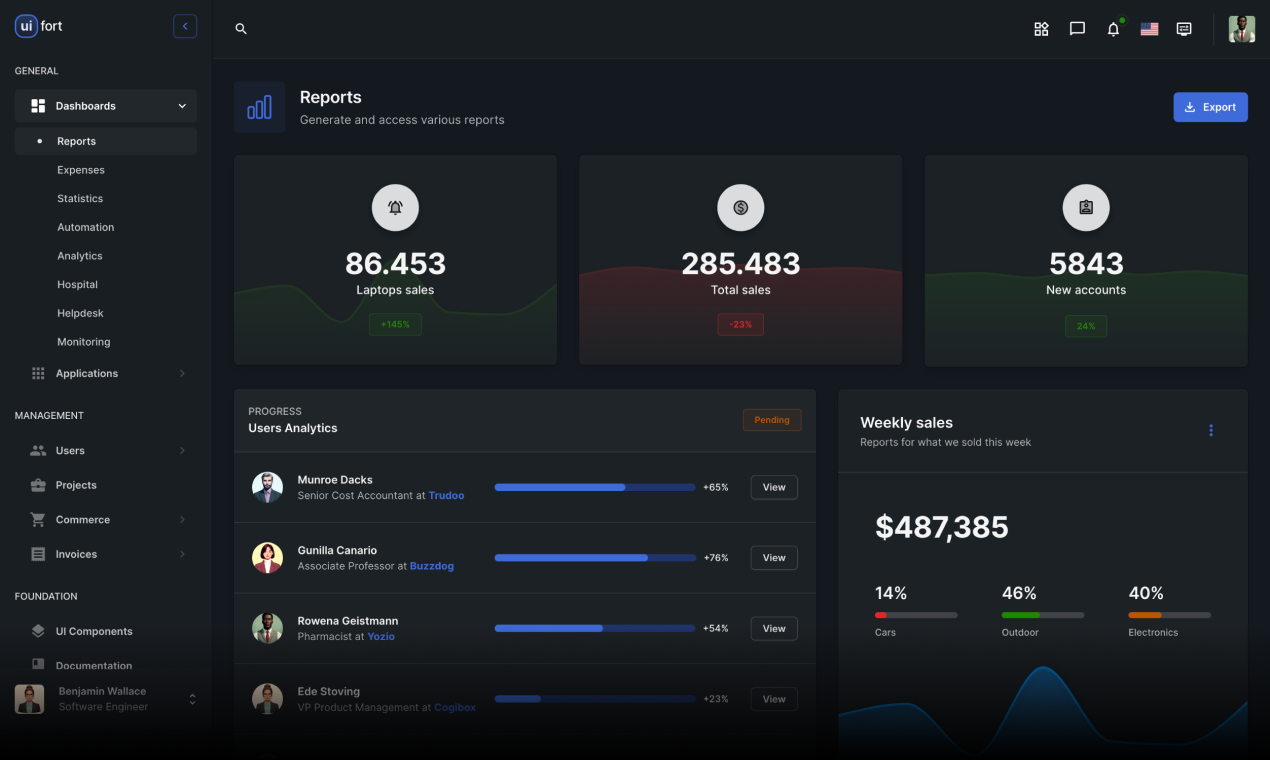The width and height of the screenshot is (1270, 760).
Task: View Gunilla Canario details
Action: pyautogui.click(x=774, y=558)
